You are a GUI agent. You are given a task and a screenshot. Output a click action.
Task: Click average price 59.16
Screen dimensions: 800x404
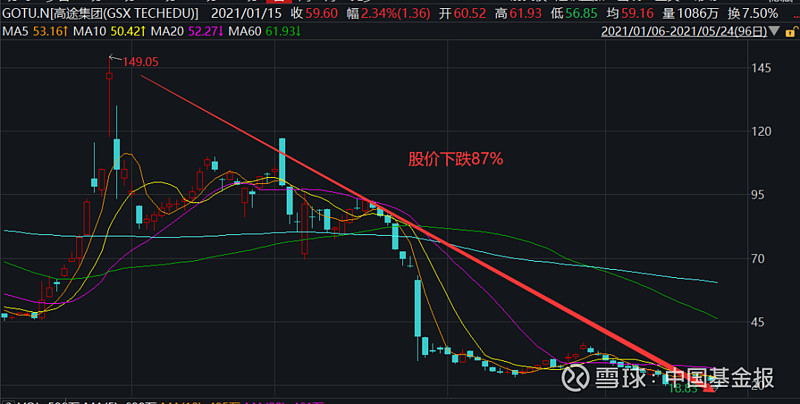637,13
